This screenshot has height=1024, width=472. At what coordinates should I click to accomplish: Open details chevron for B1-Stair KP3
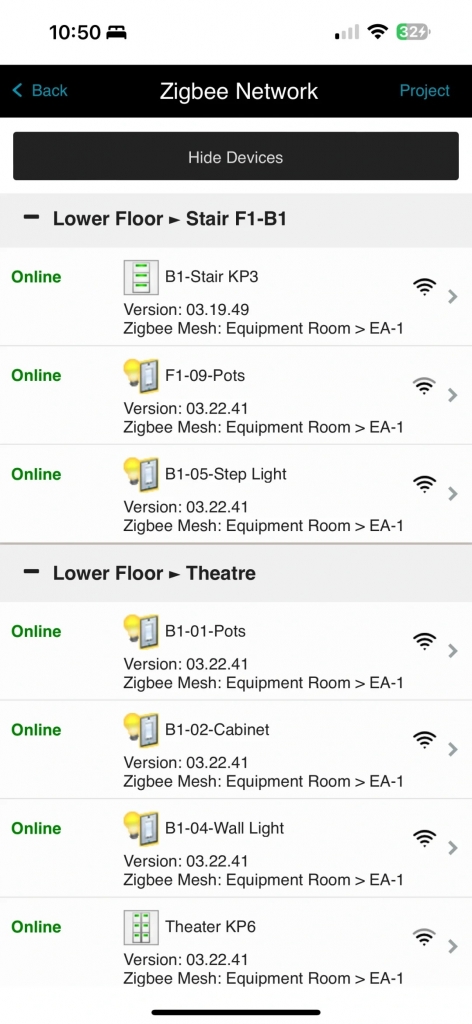pos(453,297)
